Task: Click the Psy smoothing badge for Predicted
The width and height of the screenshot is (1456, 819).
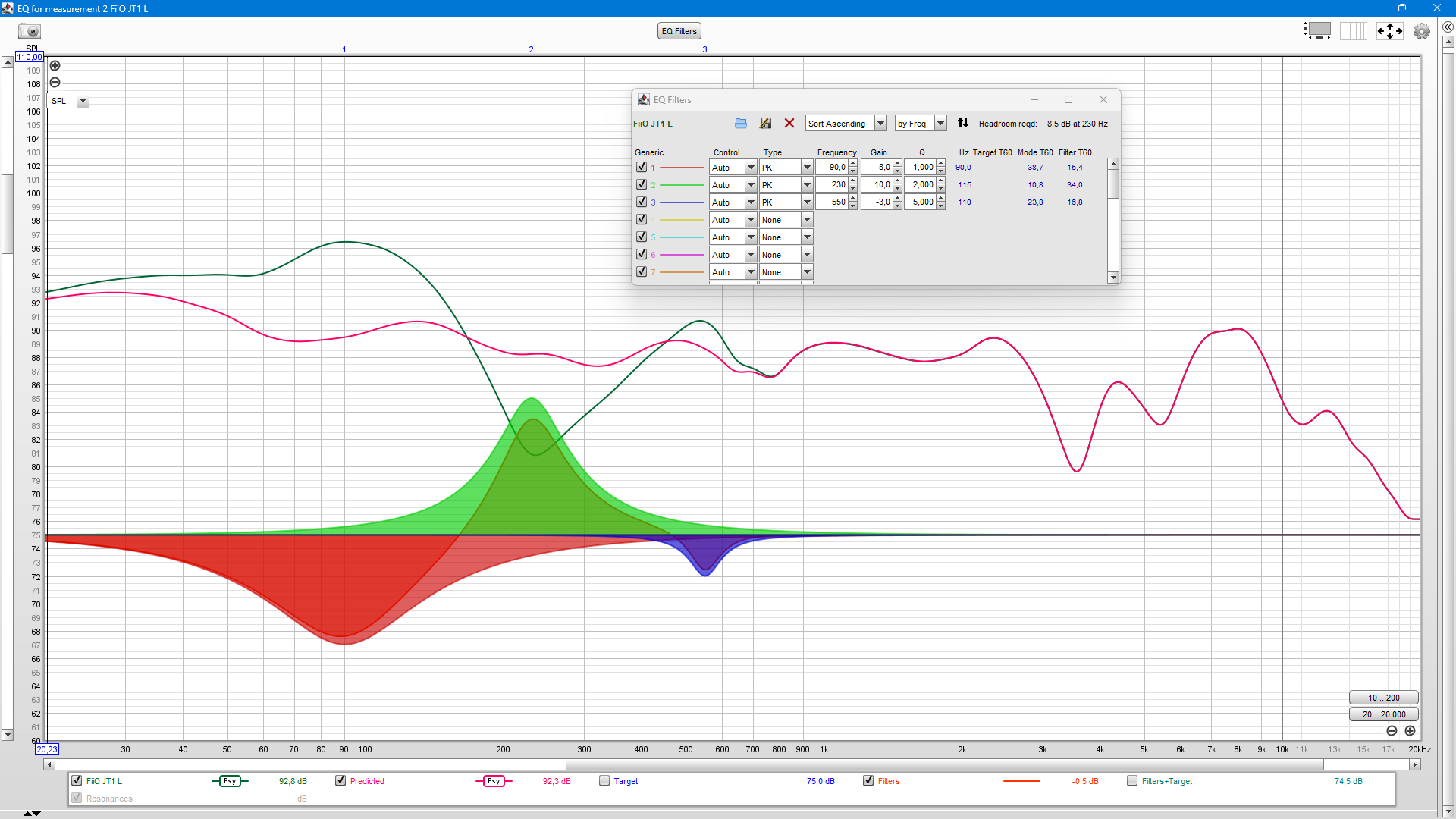Action: (x=494, y=781)
